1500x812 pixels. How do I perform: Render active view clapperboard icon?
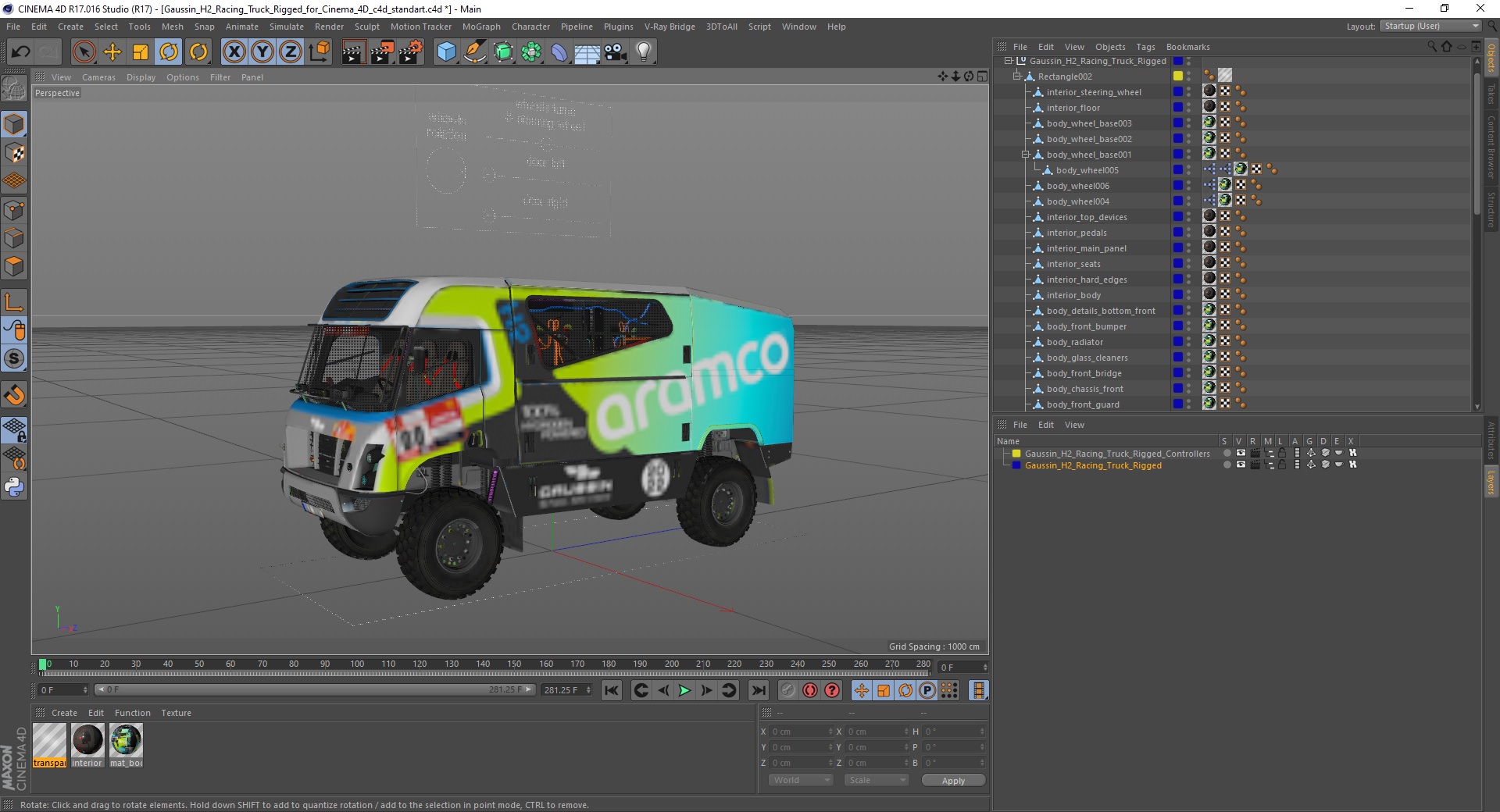coord(353,52)
